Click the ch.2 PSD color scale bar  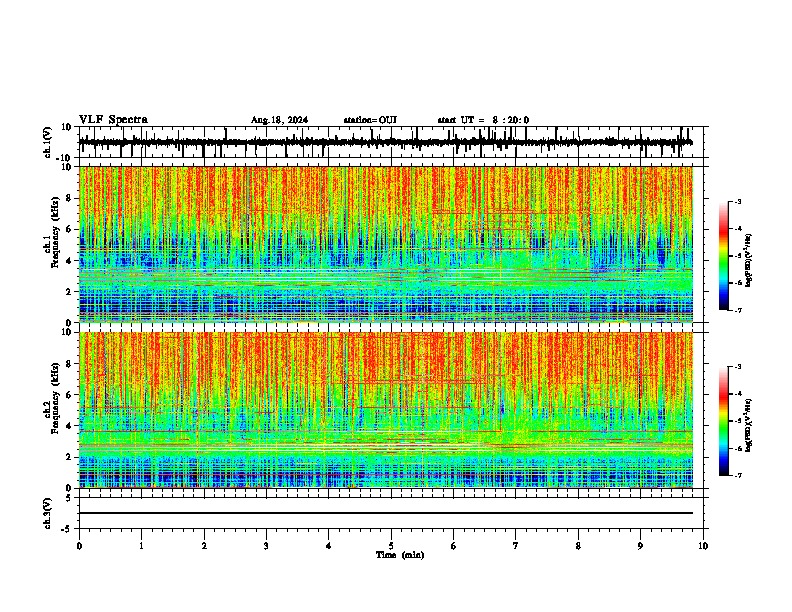[x=724, y=421]
